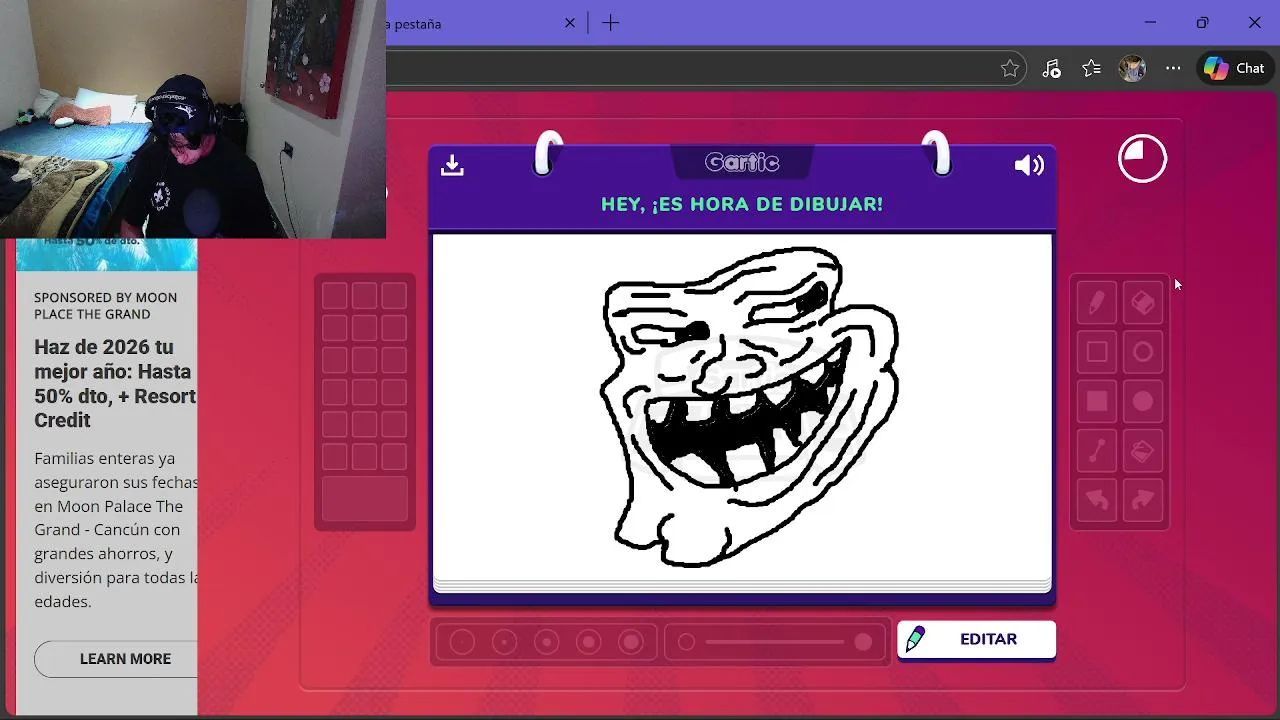Redo the undone drawing stroke
This screenshot has width=1280, height=720.
[1143, 501]
